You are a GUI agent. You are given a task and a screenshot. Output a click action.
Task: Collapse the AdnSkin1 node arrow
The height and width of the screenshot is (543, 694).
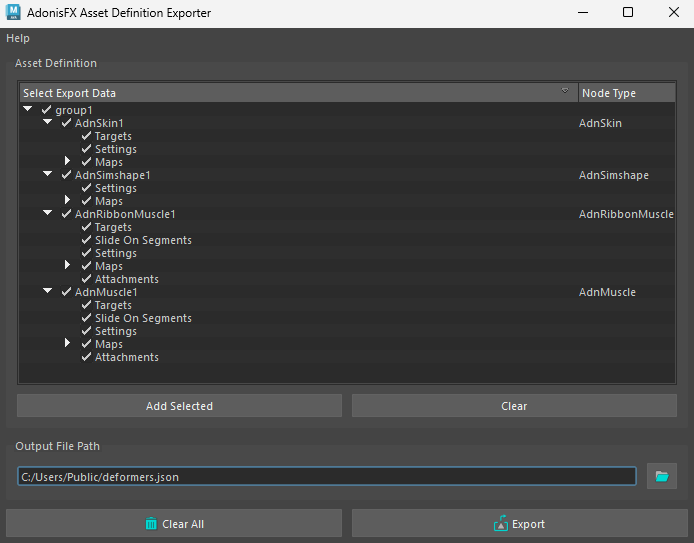point(47,122)
